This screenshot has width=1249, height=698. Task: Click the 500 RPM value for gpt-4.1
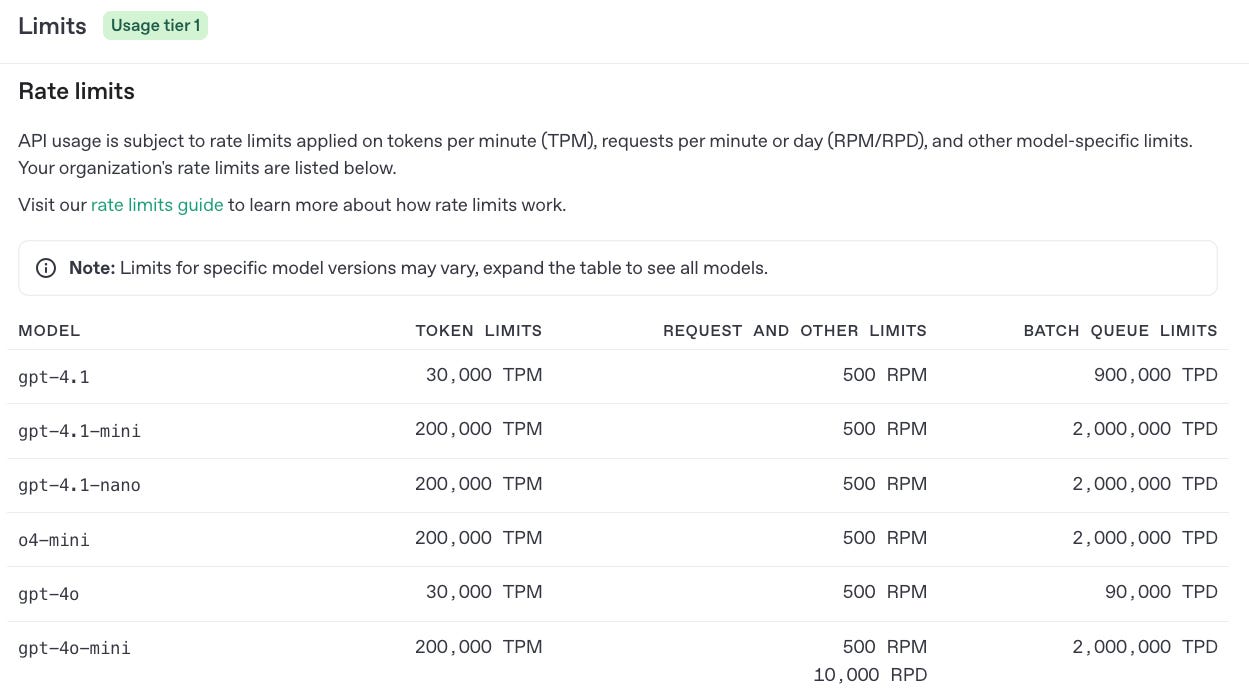pos(885,375)
